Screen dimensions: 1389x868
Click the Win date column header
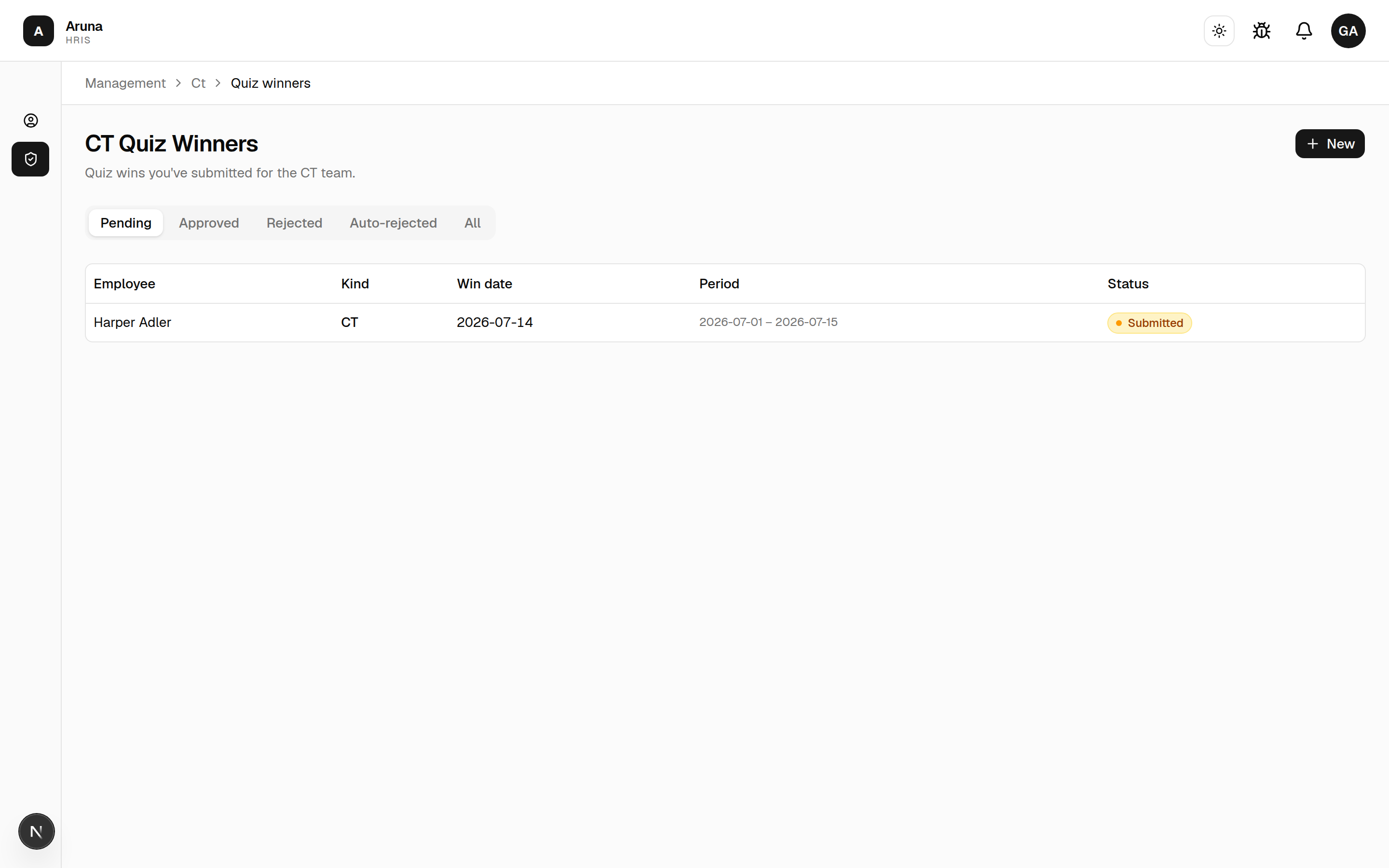[484, 284]
